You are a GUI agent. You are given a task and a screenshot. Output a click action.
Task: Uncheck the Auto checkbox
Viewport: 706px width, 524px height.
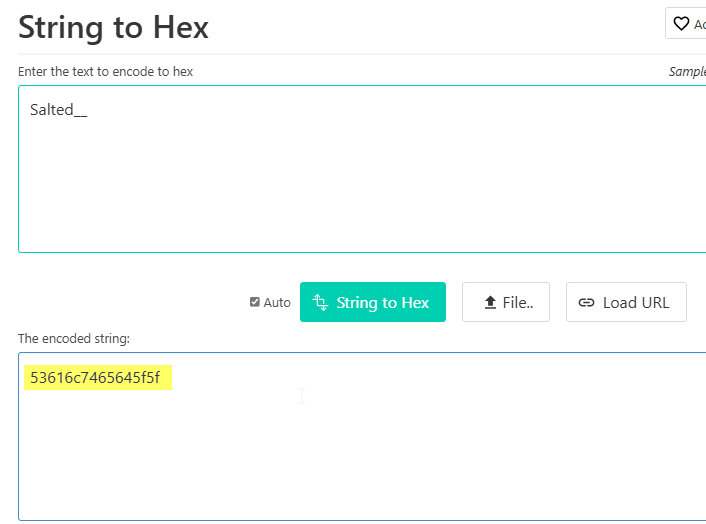point(254,302)
